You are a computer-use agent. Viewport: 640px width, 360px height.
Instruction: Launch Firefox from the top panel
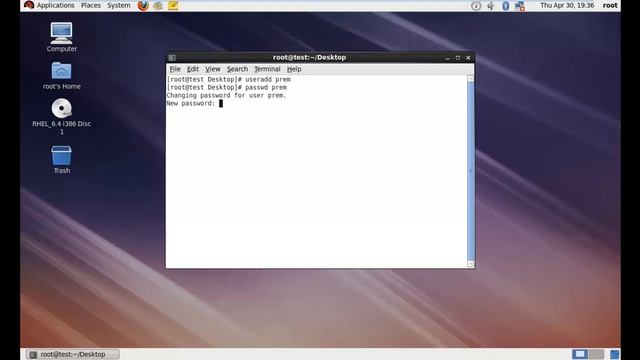click(143, 5)
